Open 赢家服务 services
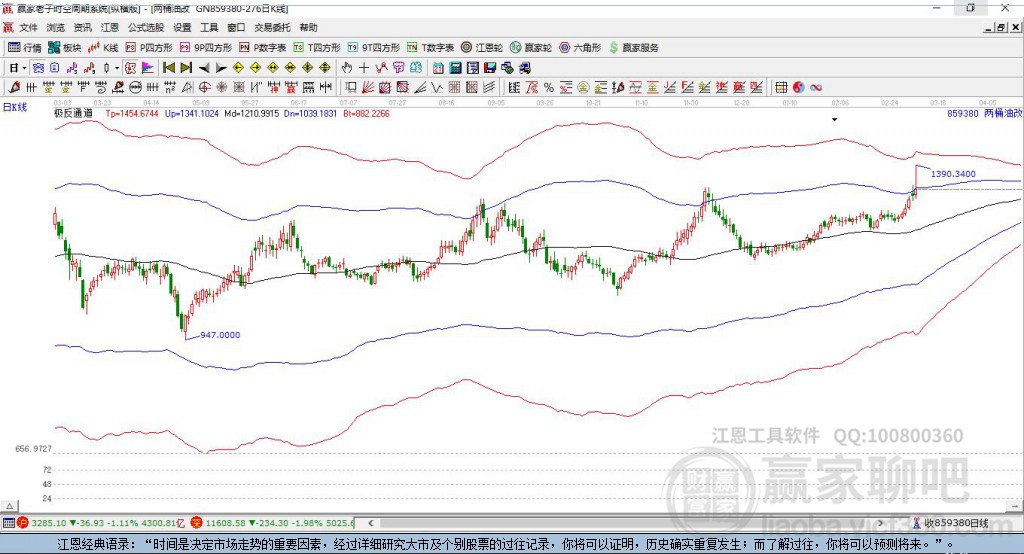This screenshot has height=554, width=1024. 633,48
